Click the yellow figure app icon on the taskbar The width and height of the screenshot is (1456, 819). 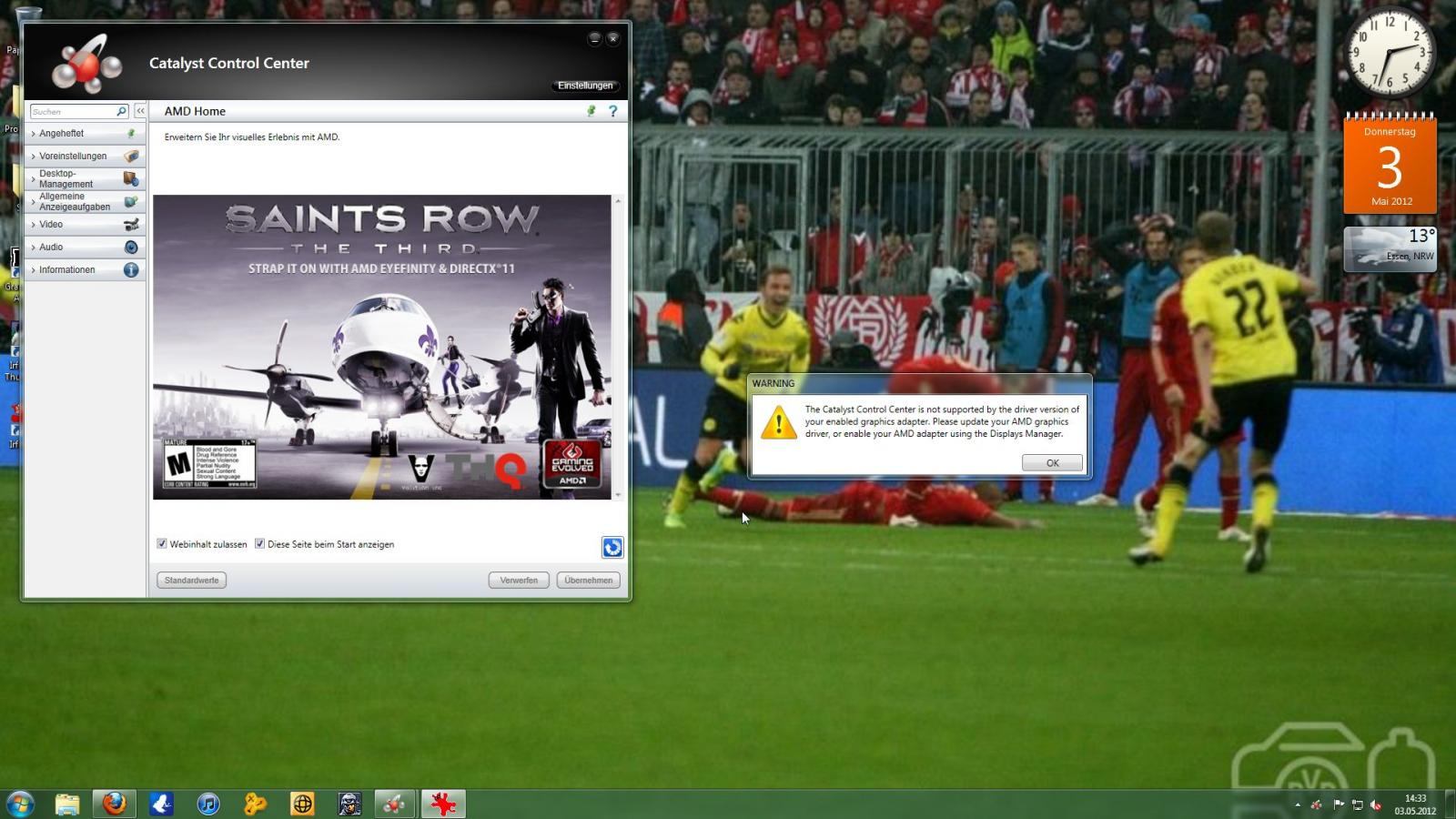(x=256, y=804)
